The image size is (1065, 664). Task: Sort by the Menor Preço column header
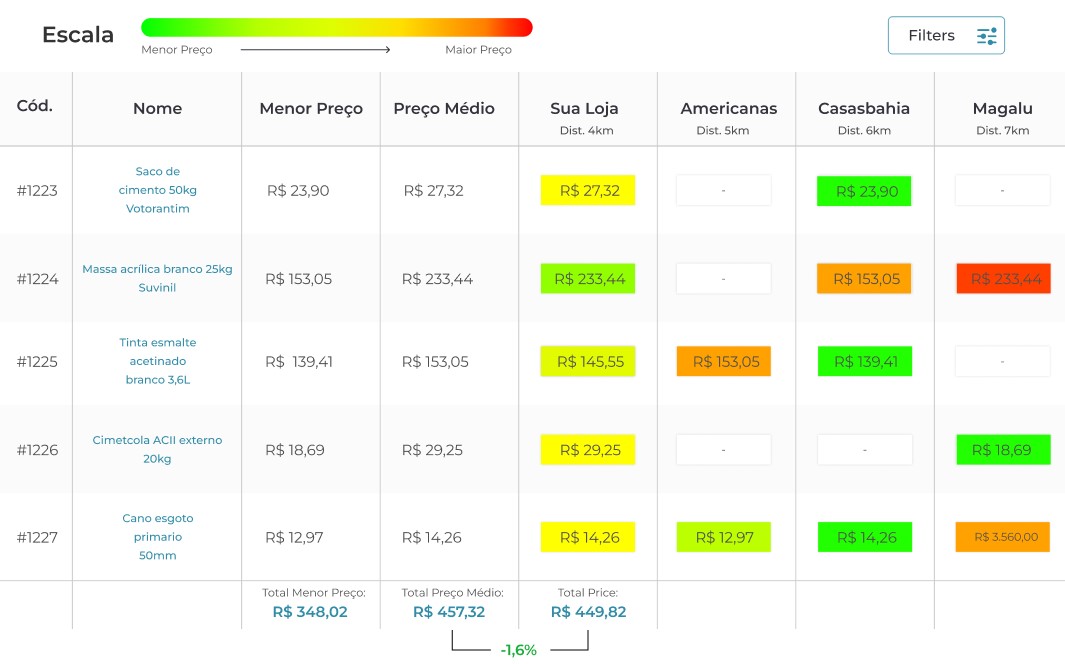click(x=311, y=108)
